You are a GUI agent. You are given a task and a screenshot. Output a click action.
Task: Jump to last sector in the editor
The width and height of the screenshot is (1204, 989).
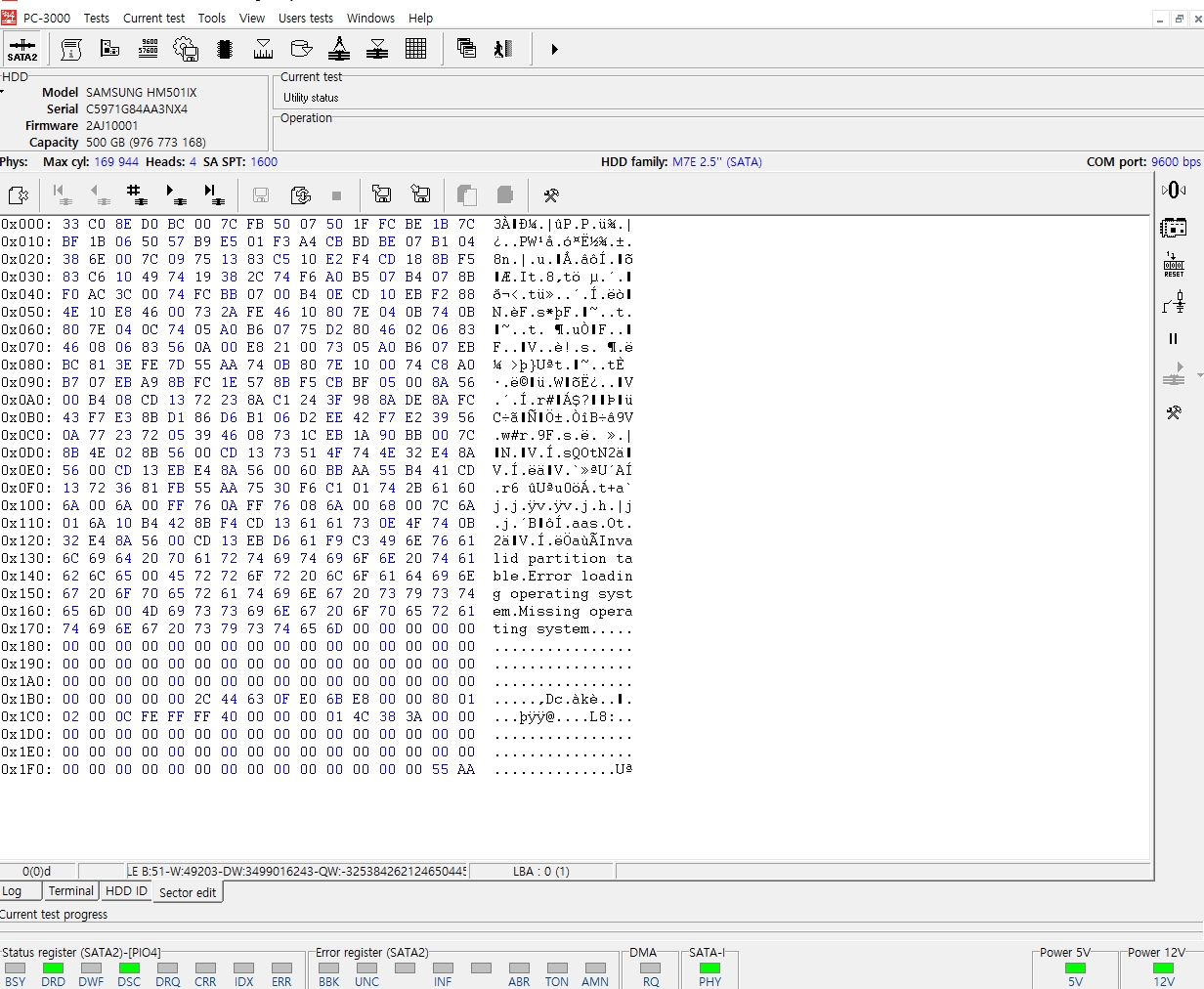(214, 195)
